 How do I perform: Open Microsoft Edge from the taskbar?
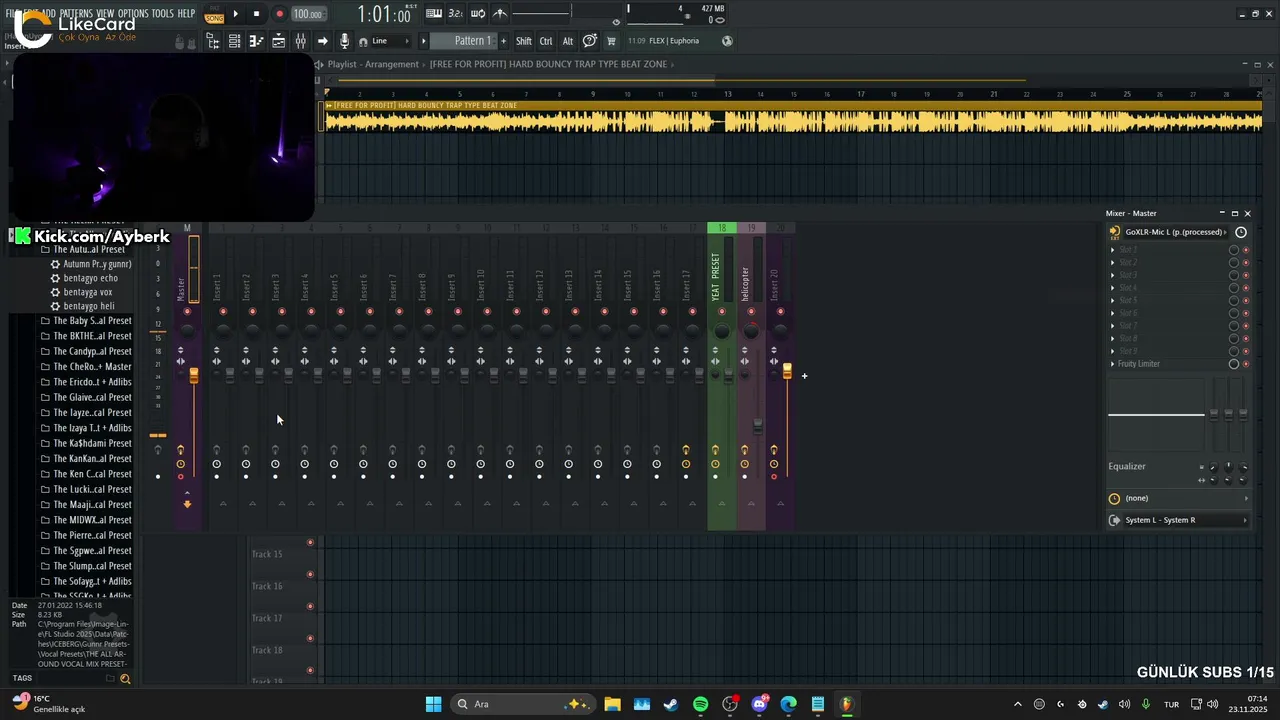pos(788,704)
